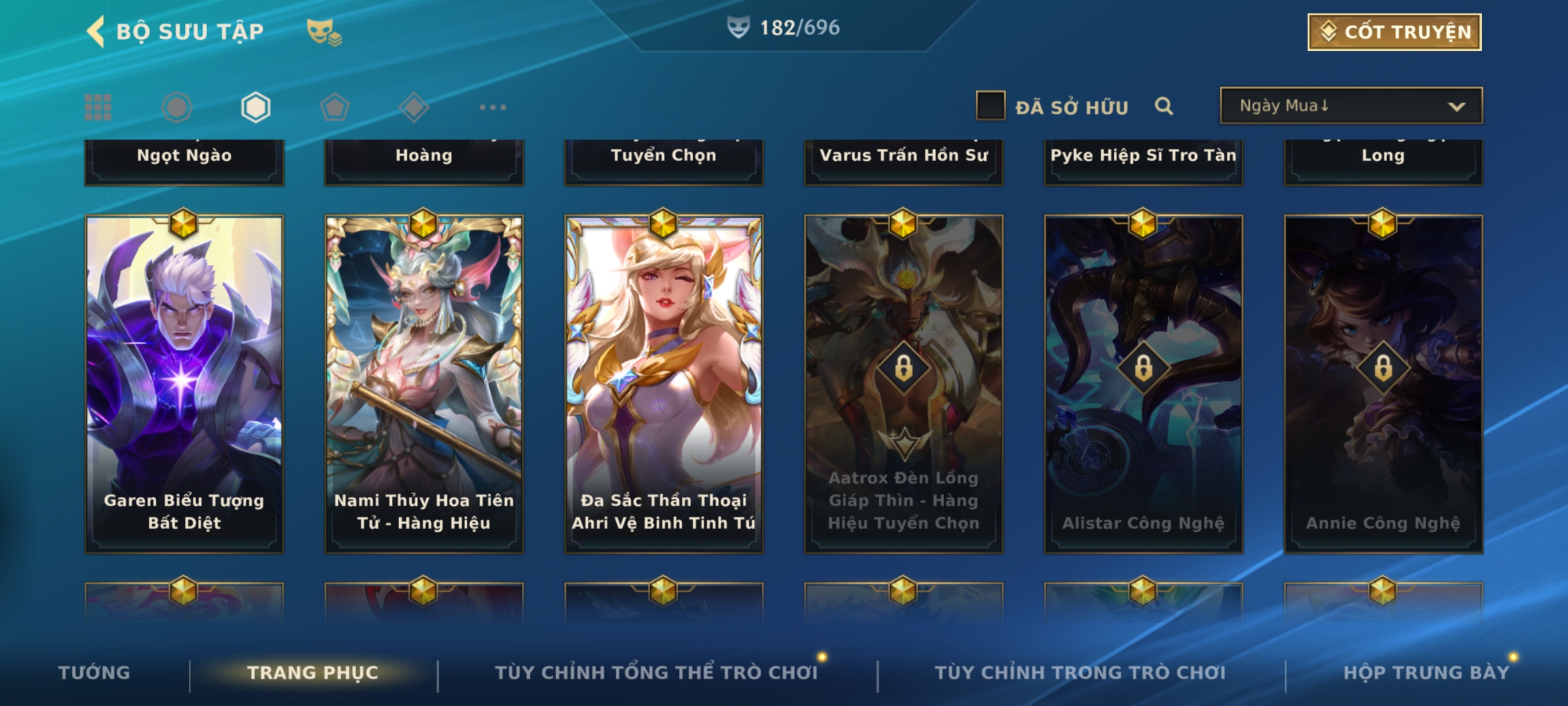
Task: Open the three dots more filters
Action: tap(493, 107)
